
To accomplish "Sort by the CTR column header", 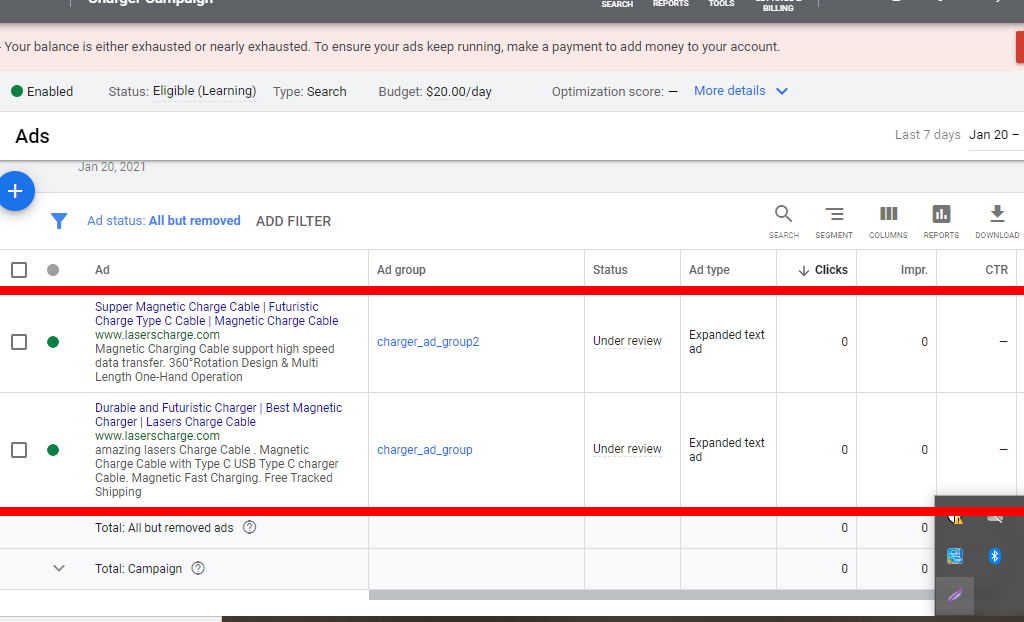I will coord(997,270).
